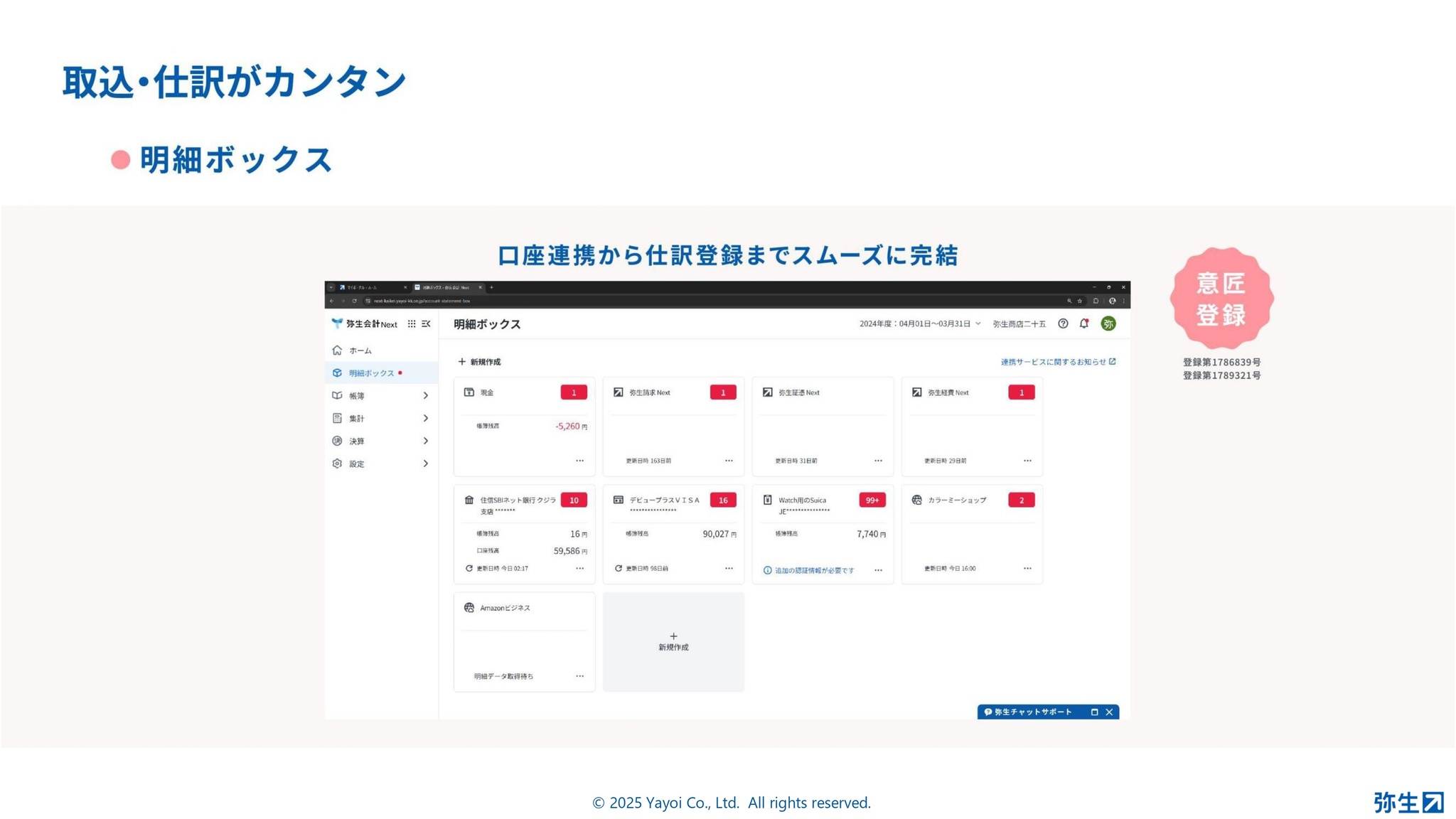This screenshot has height=819, width=1456.
Task: Click the 弥生会計 Next logo
Action: click(x=364, y=323)
